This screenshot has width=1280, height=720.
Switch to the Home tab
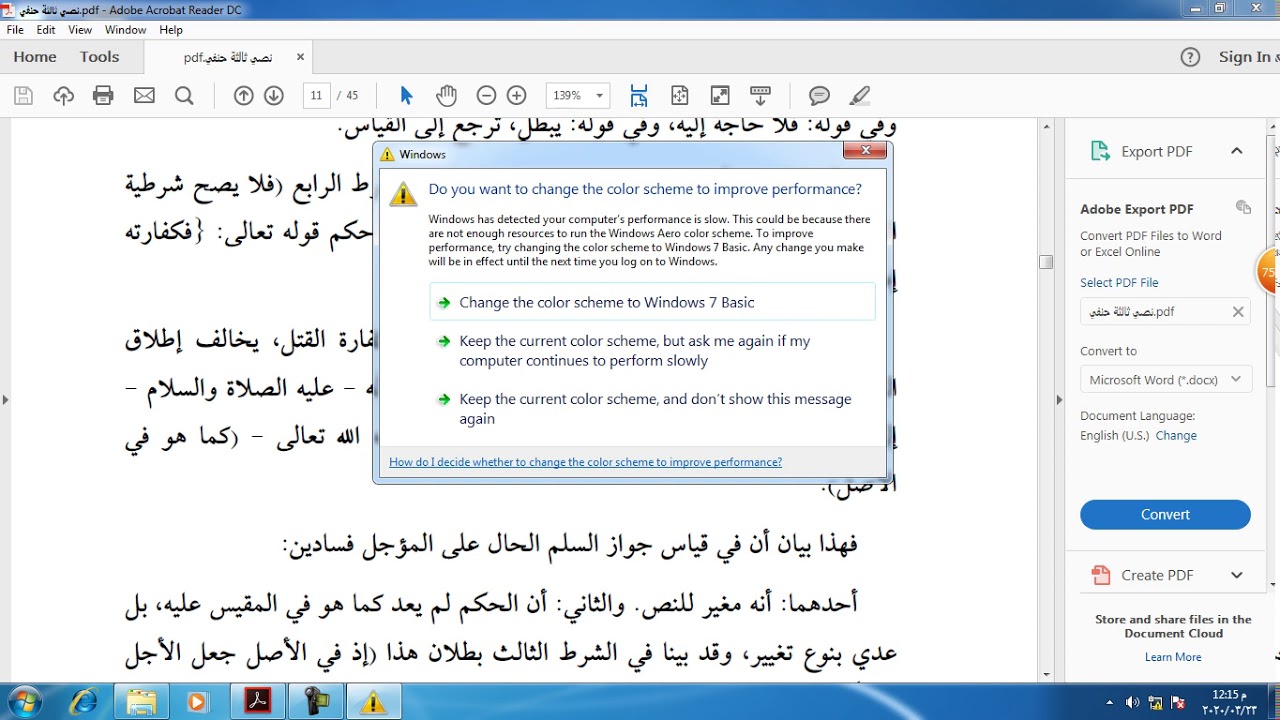35,57
